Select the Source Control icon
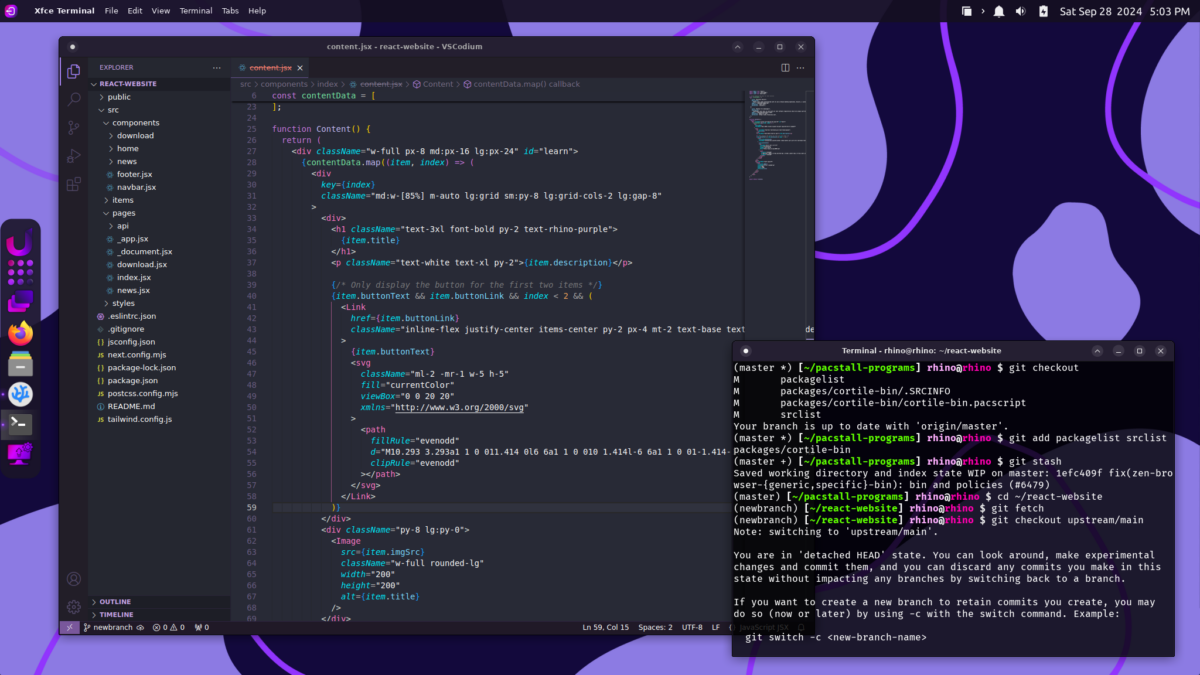 [x=73, y=127]
